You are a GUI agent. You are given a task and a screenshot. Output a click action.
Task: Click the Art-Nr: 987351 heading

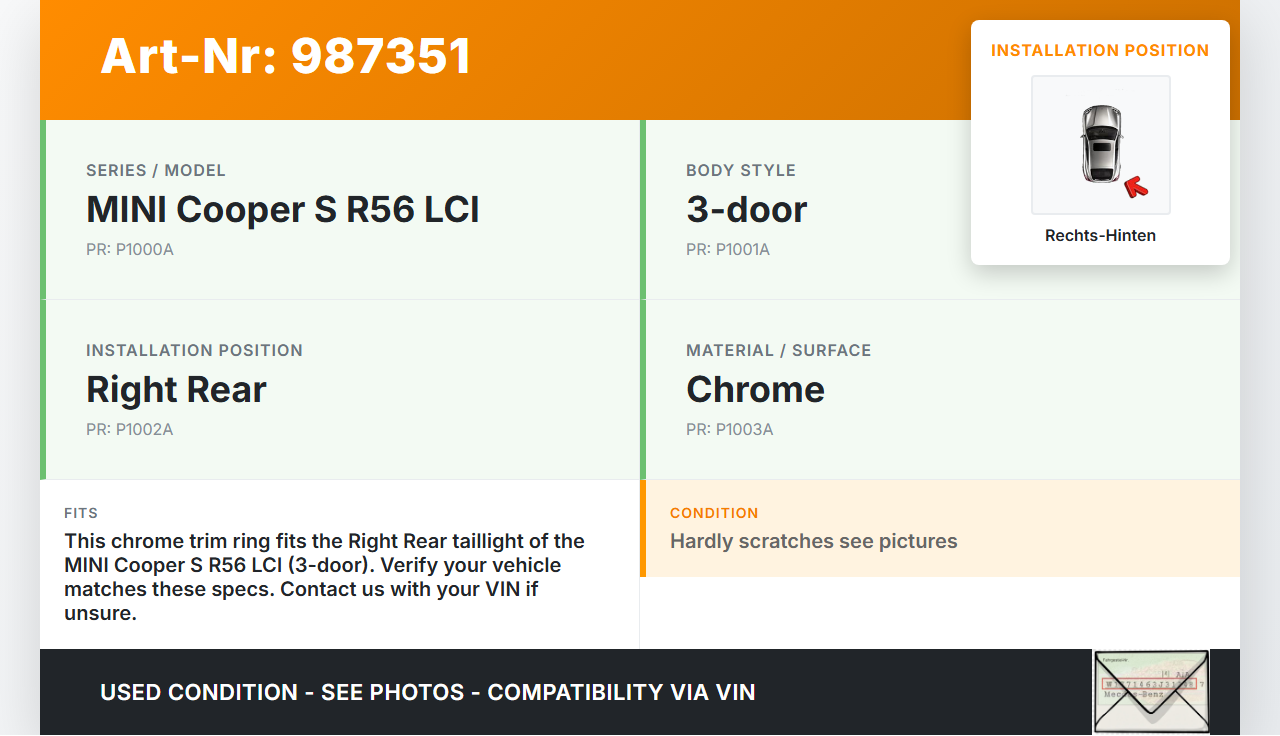click(x=286, y=56)
